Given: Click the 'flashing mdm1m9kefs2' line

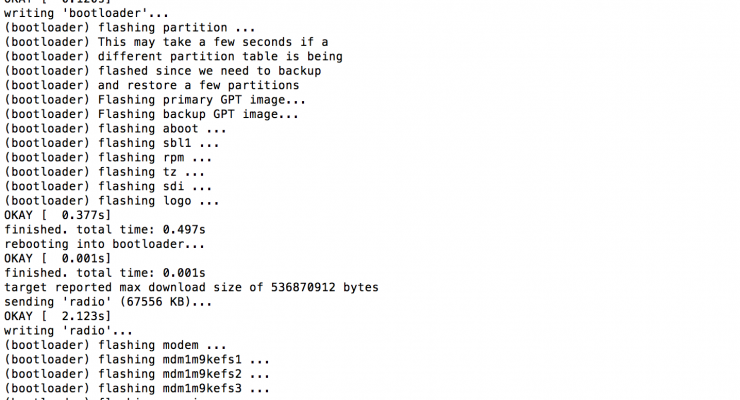Looking at the screenshot, I should click(137, 373).
